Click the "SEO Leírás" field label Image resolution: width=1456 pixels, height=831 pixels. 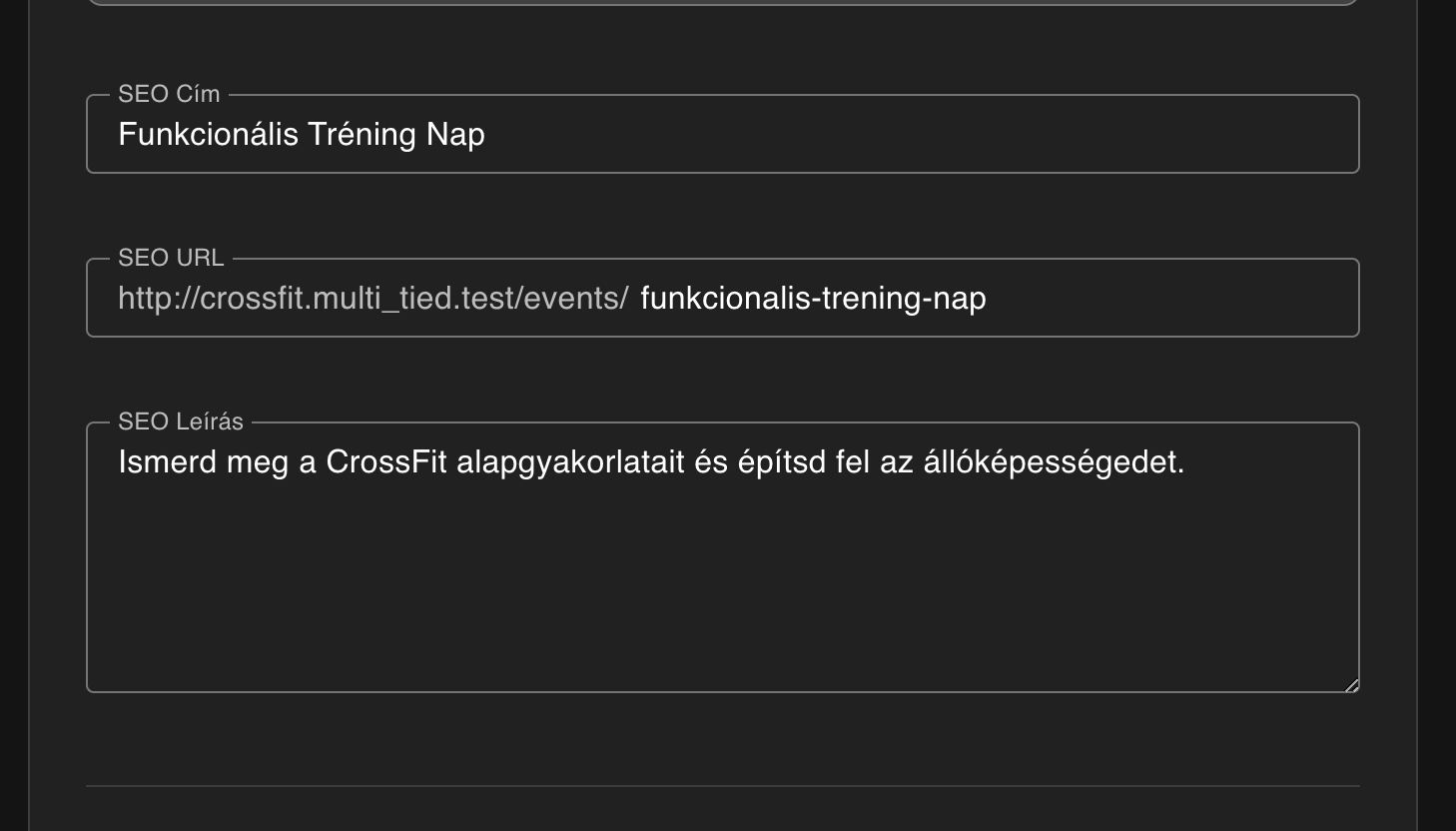click(181, 421)
